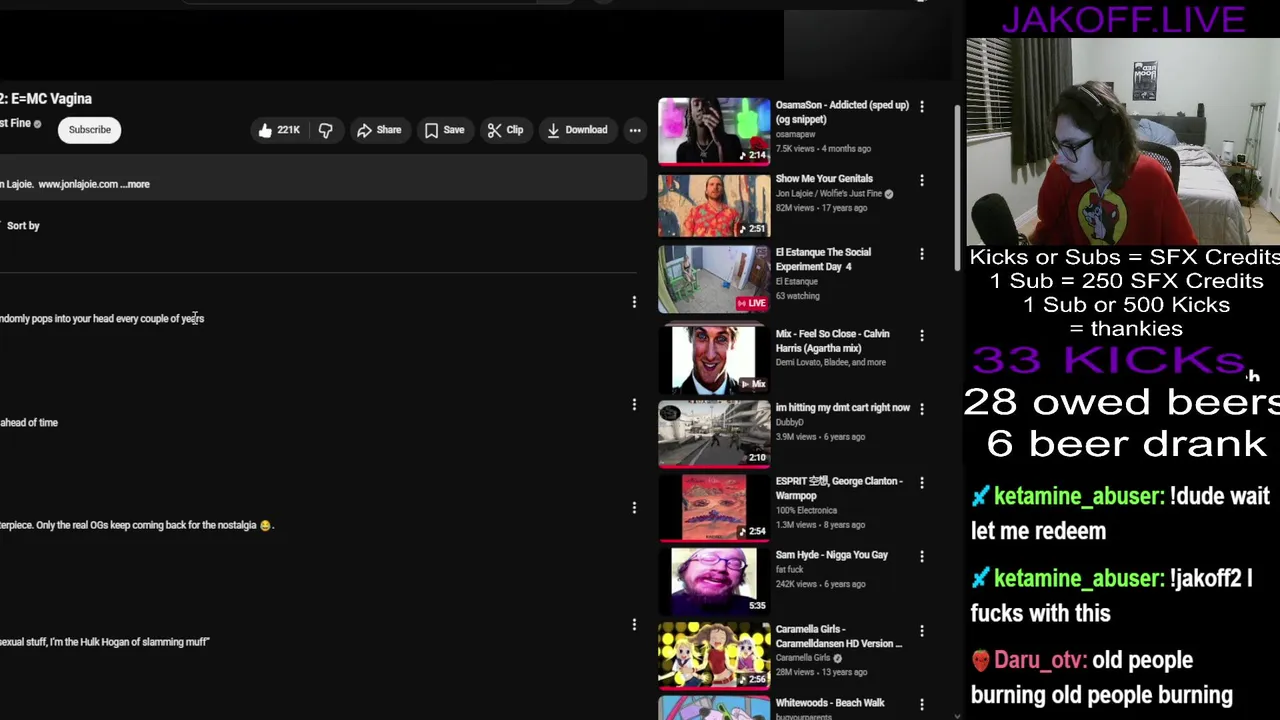Open Sam Hyde video thumbnail
Viewport: 1280px width, 720px height.
point(714,581)
